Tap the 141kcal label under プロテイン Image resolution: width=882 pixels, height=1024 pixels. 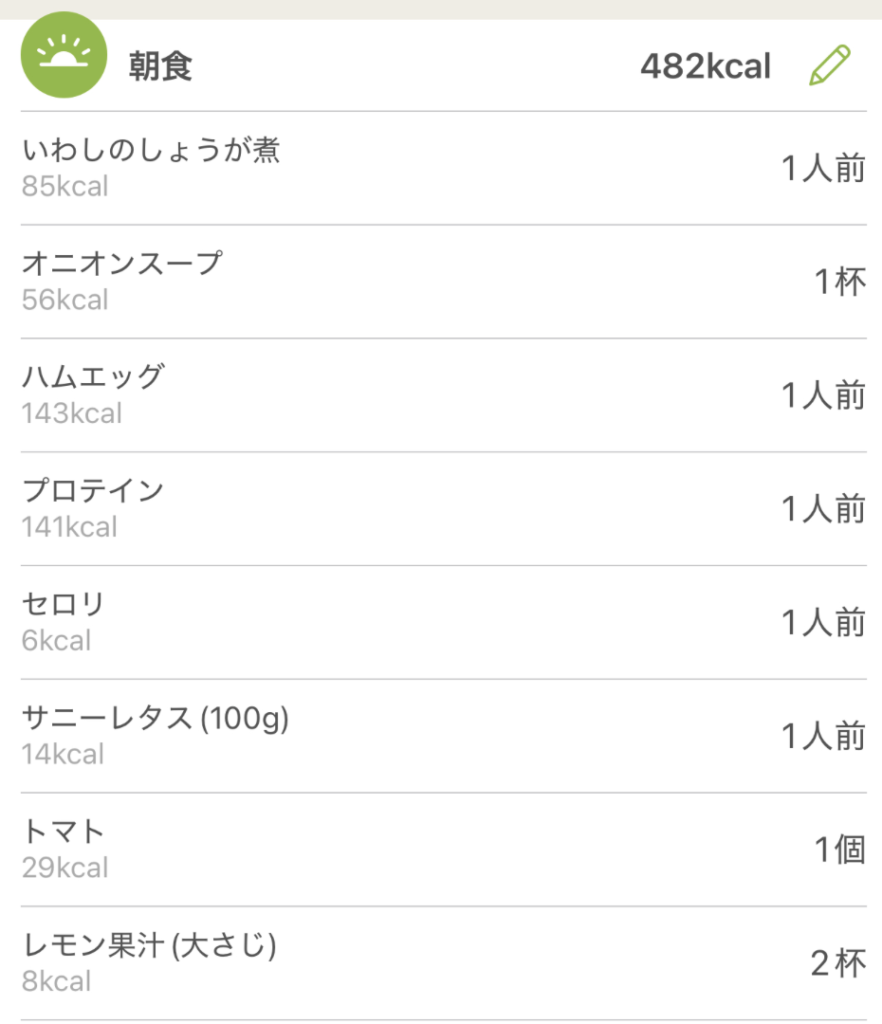(x=70, y=527)
